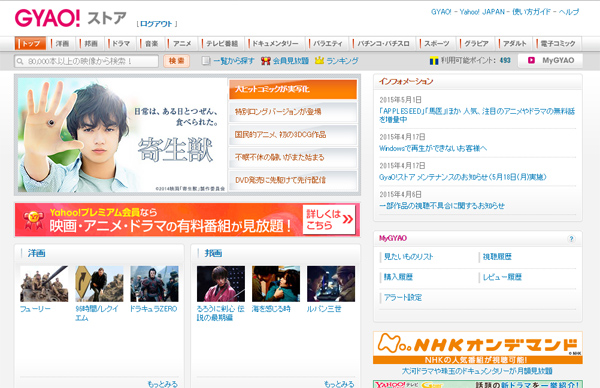Open the ドキュメンタリー tab
The image size is (600, 388).
[x=275, y=44]
